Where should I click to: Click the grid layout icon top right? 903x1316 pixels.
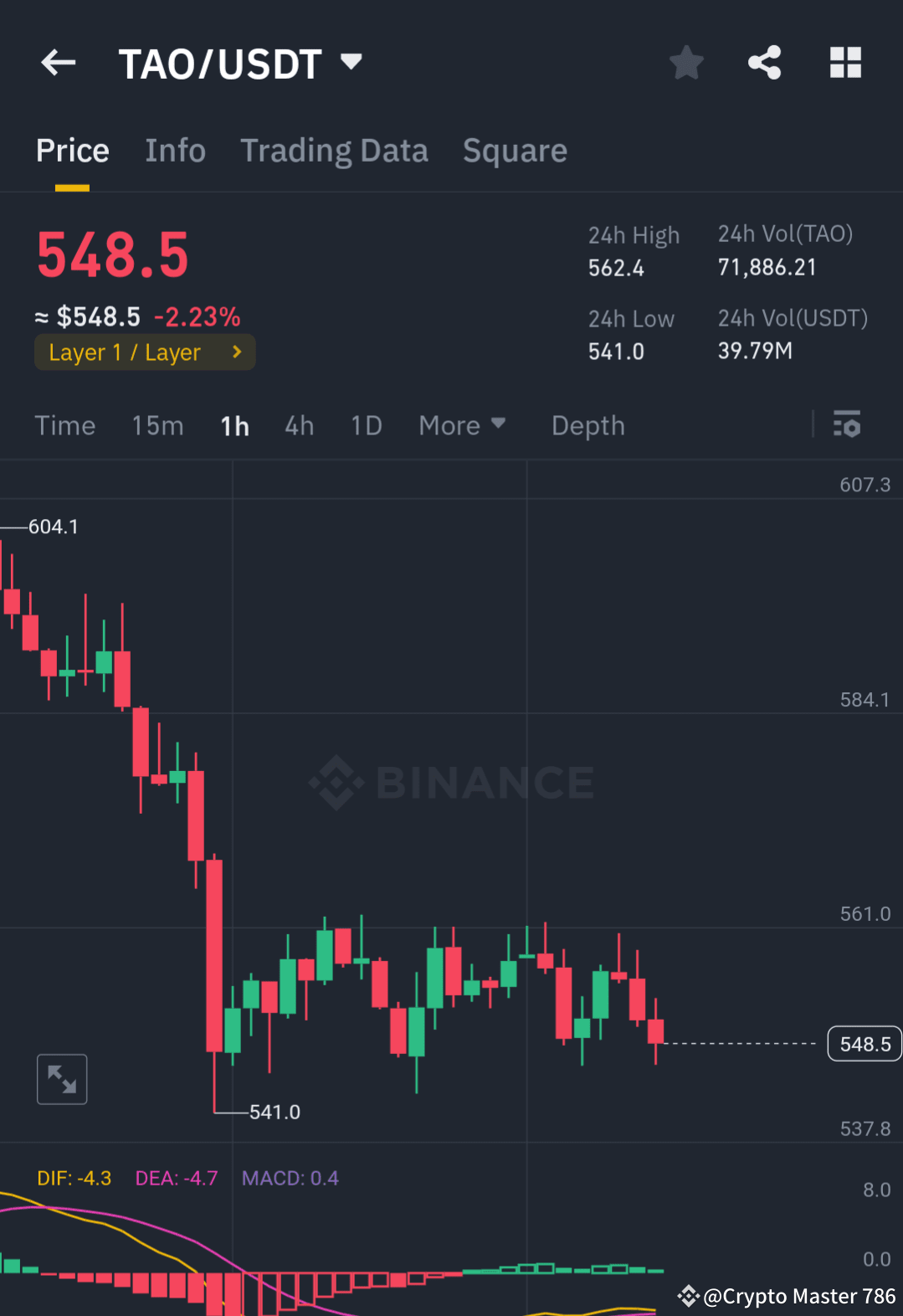click(845, 62)
